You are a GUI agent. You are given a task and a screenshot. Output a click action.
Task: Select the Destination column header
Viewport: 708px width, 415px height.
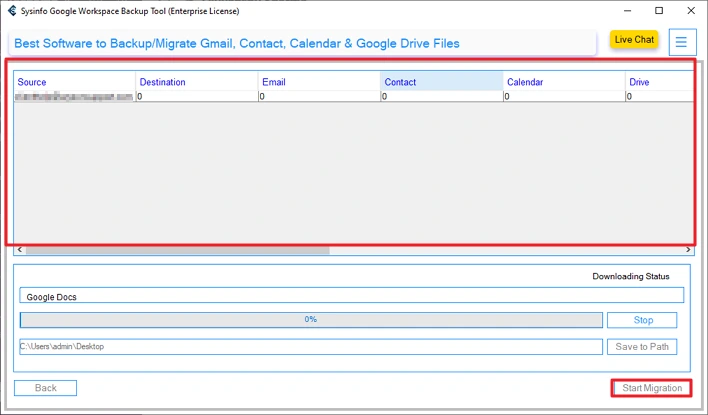click(197, 82)
